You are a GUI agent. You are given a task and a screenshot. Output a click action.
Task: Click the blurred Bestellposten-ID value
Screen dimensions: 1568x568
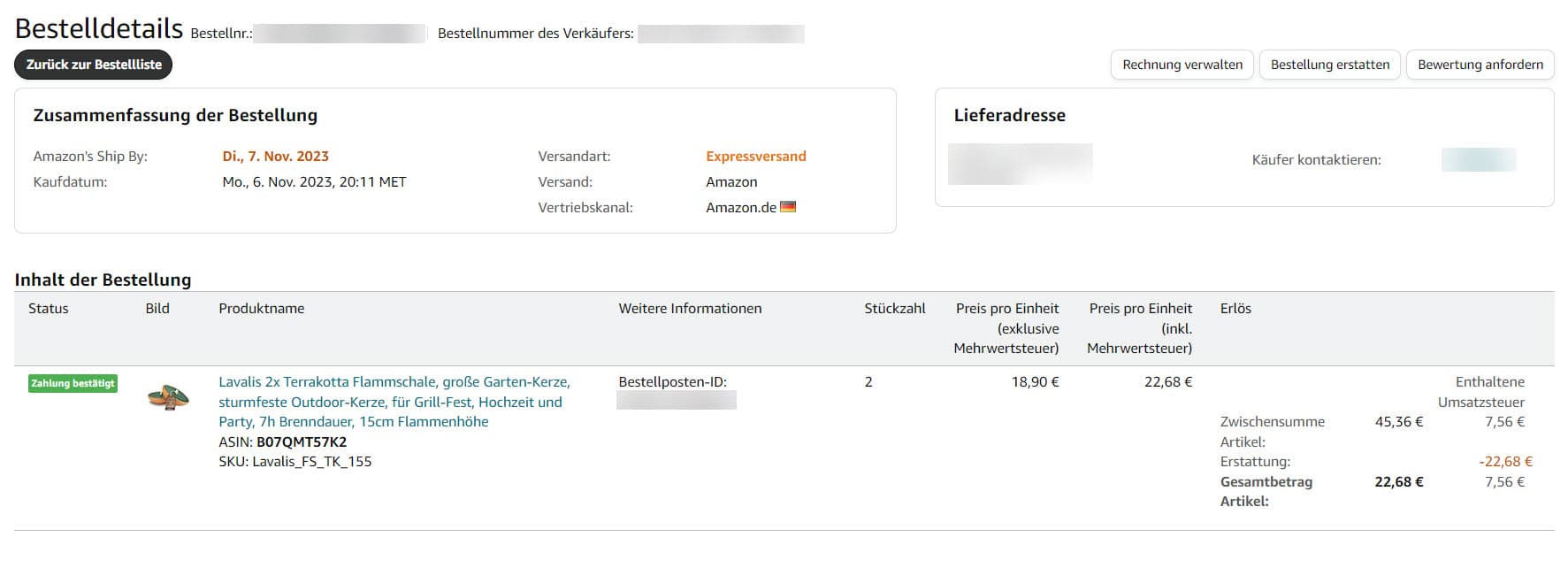[676, 401]
